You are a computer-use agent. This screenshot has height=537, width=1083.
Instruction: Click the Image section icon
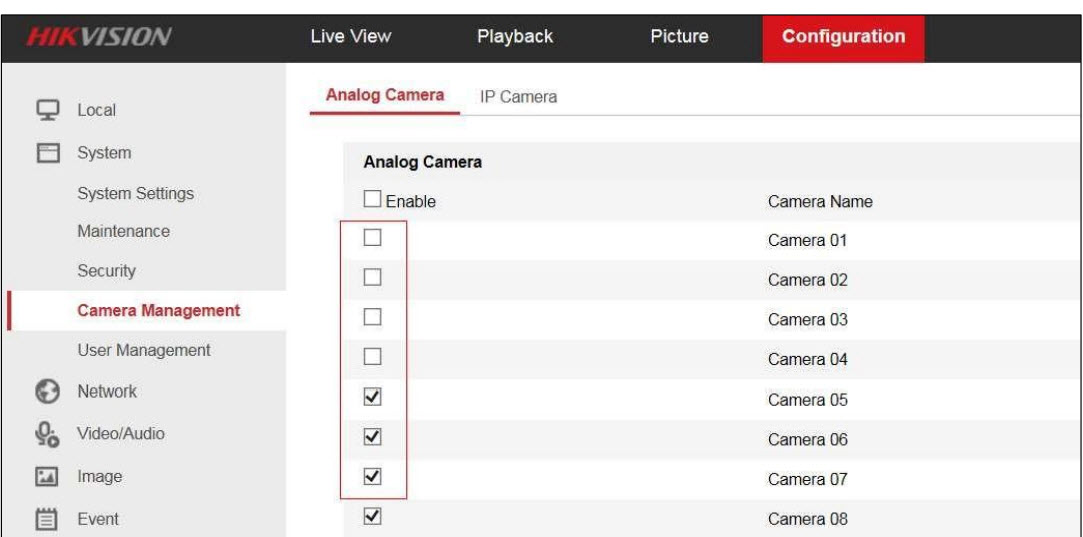(41, 477)
